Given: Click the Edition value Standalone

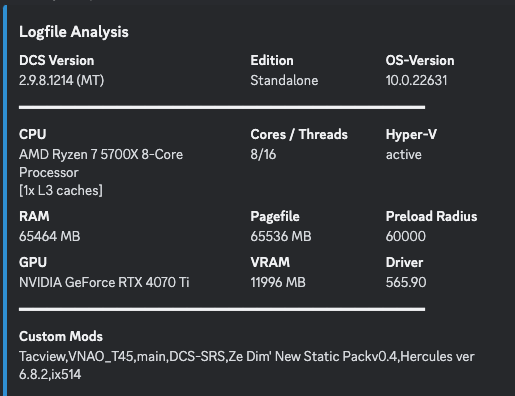Looking at the screenshot, I should click(284, 80).
